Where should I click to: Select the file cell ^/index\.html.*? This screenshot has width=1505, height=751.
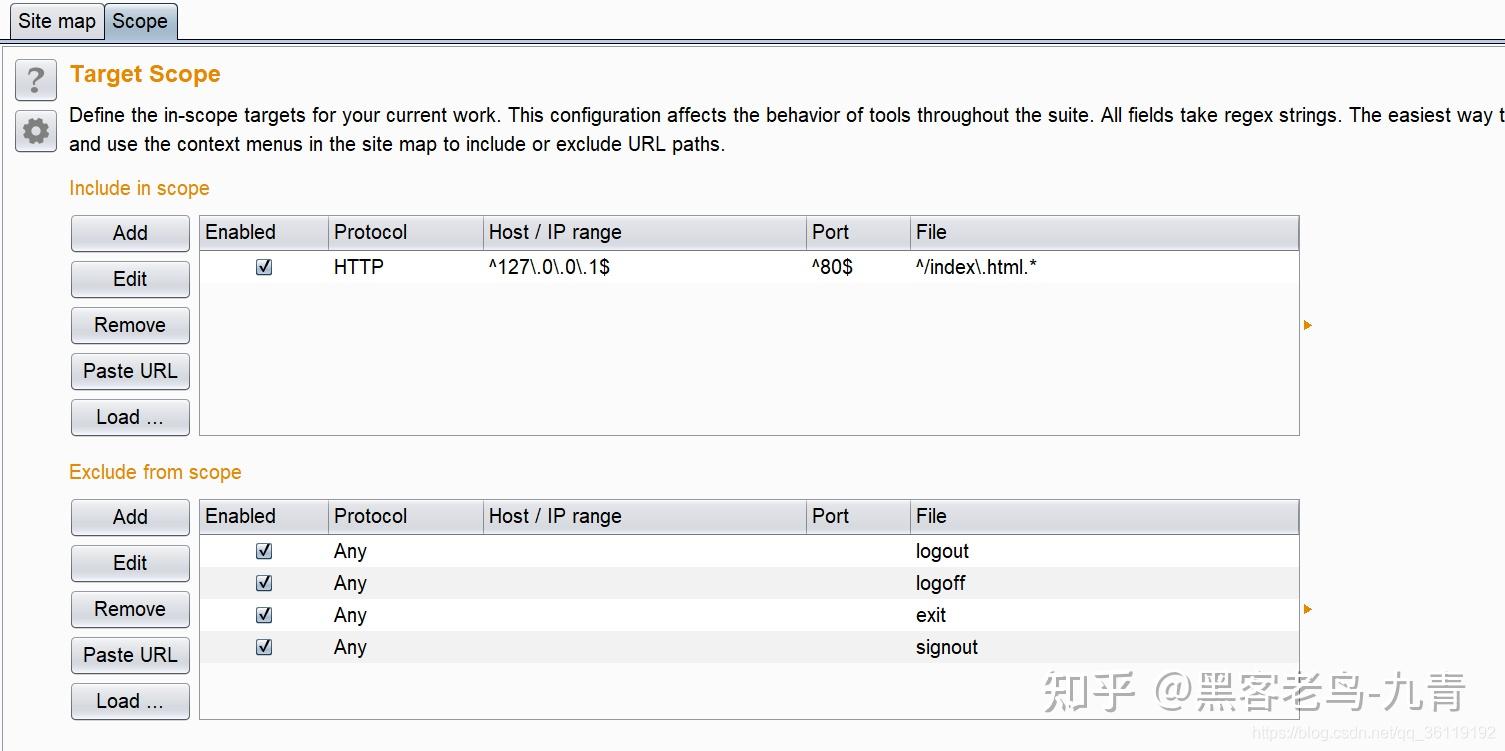(1104, 267)
